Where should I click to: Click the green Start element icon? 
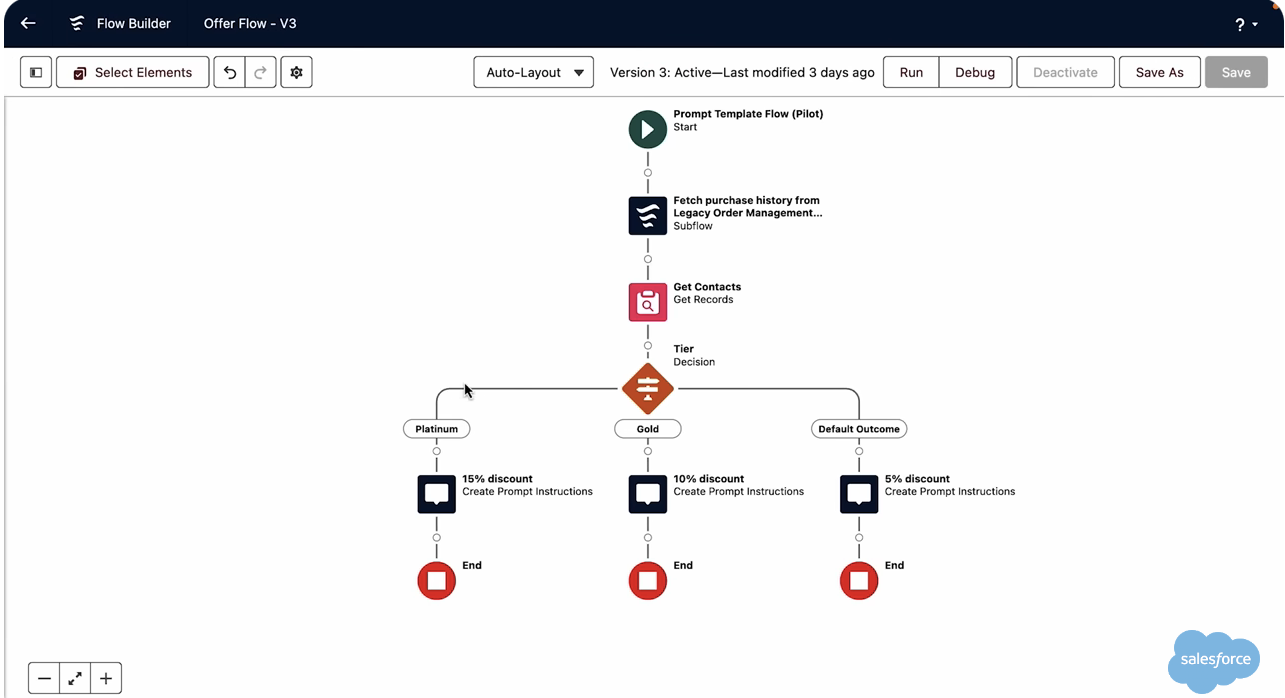pos(647,129)
